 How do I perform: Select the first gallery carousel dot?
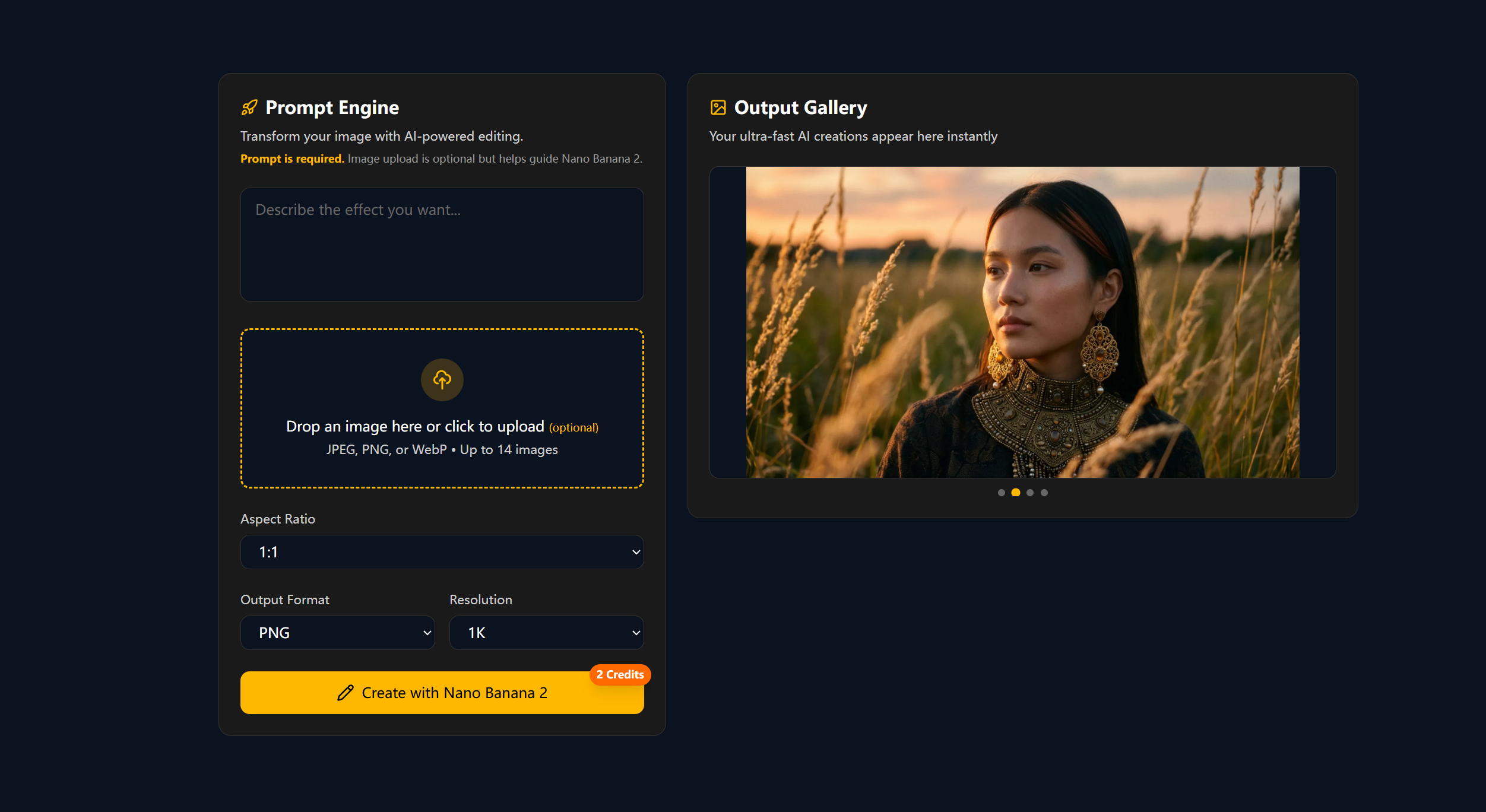(x=1002, y=493)
